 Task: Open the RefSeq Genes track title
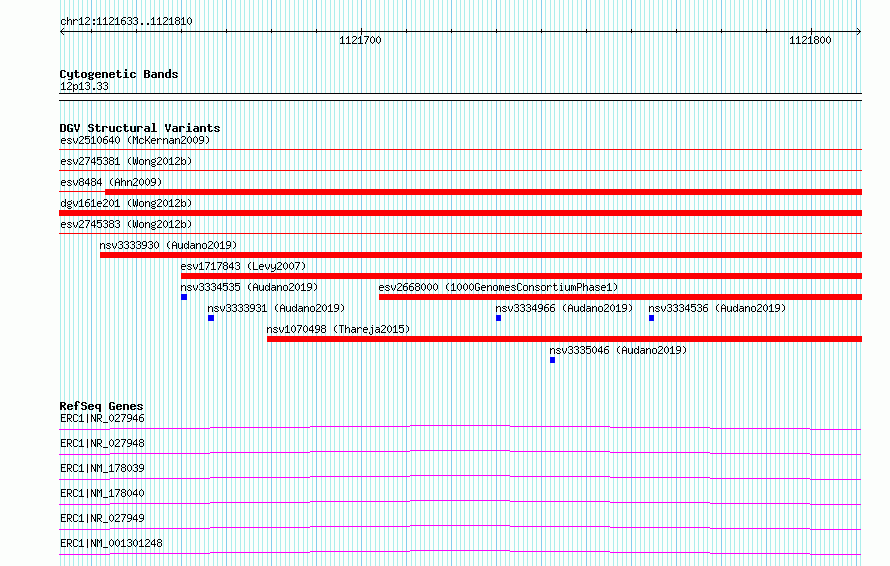pyautogui.click(x=101, y=406)
